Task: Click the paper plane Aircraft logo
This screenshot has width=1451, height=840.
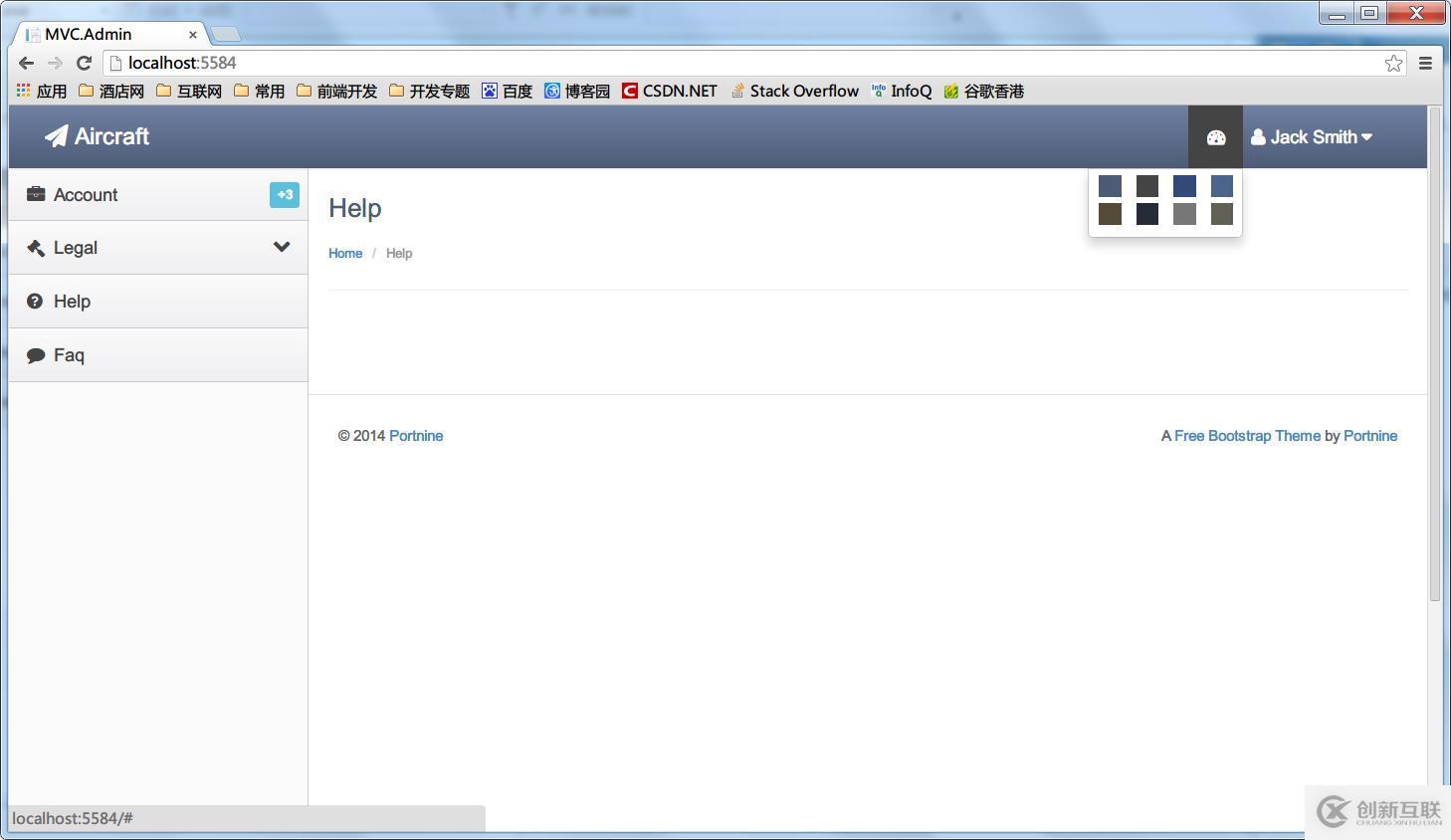Action: [x=57, y=136]
